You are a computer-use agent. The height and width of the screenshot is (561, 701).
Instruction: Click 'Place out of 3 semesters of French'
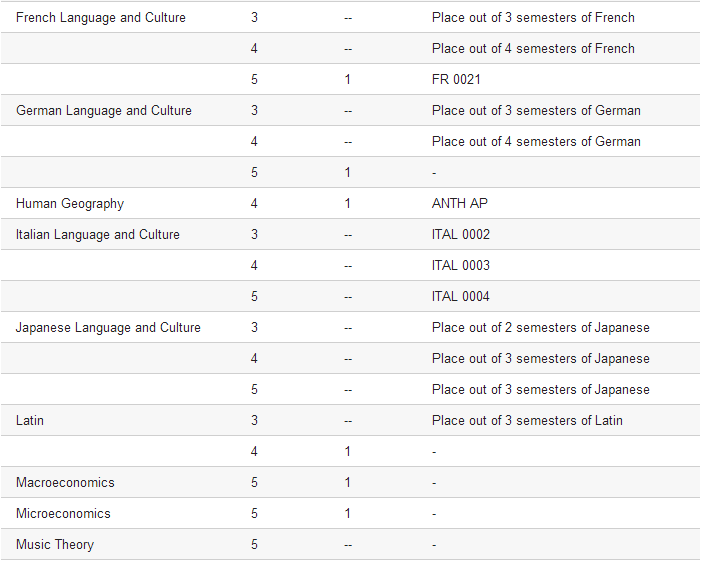point(533,17)
